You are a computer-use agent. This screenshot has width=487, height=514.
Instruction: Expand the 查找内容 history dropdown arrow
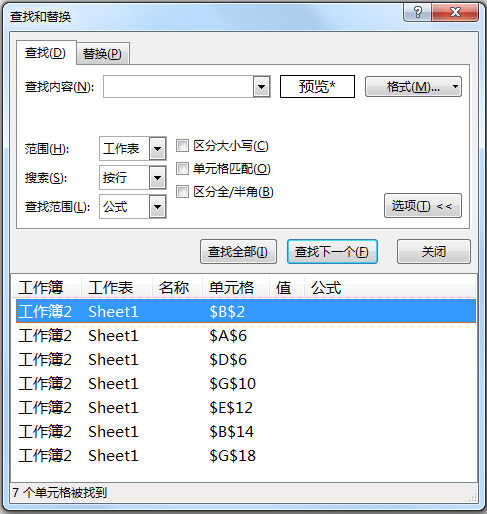[x=262, y=87]
